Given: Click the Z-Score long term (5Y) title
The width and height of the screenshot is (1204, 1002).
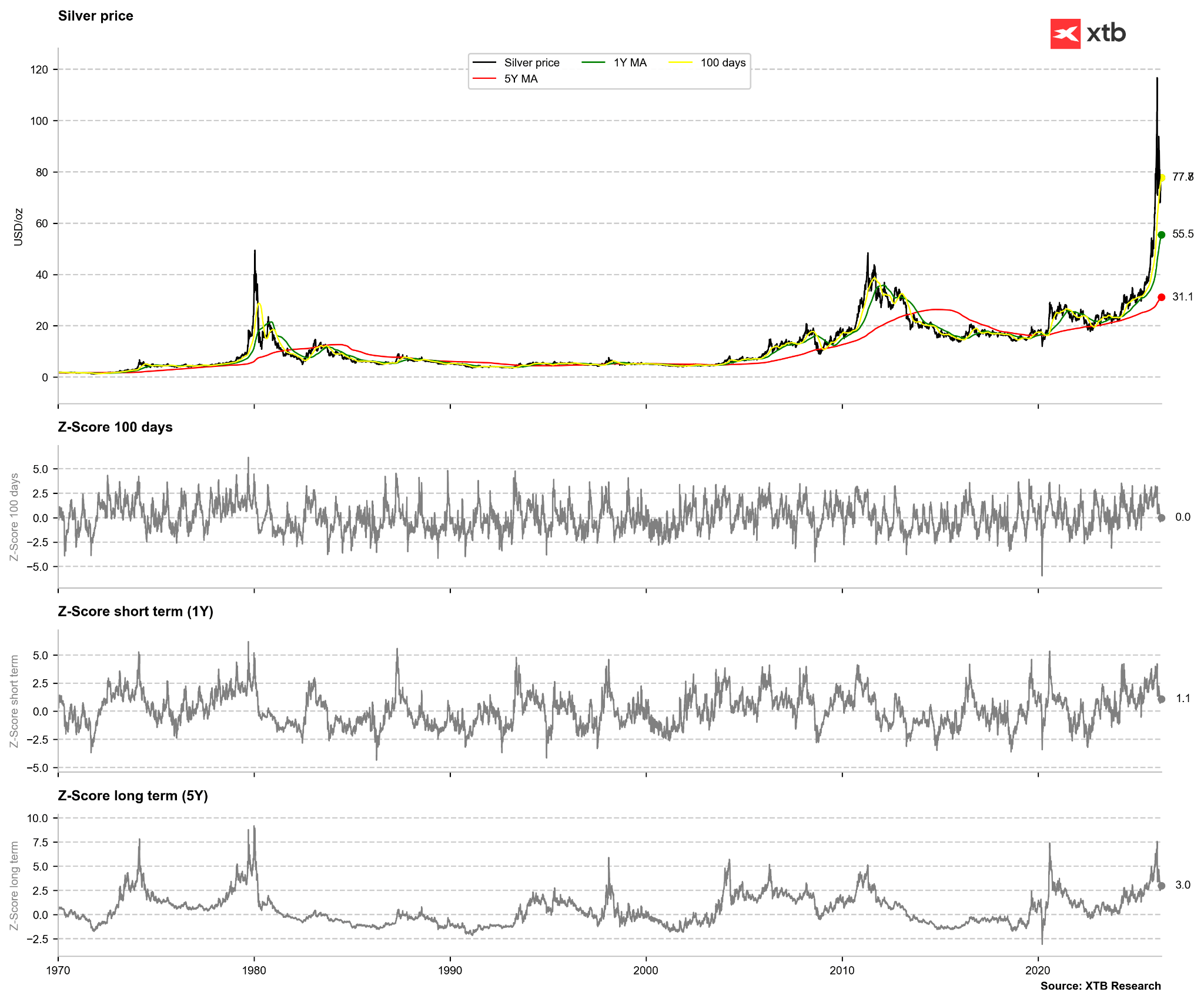Looking at the screenshot, I should [x=133, y=796].
